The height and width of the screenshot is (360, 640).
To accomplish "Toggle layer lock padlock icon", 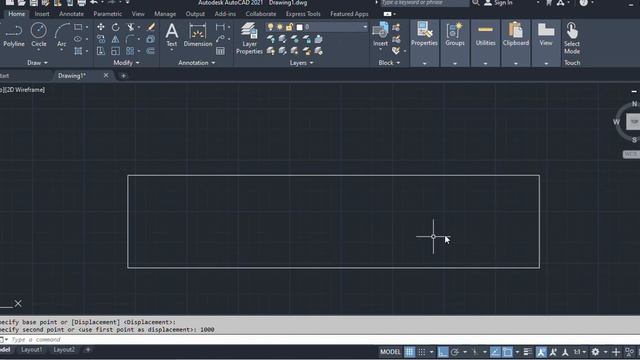I will 289,27.
